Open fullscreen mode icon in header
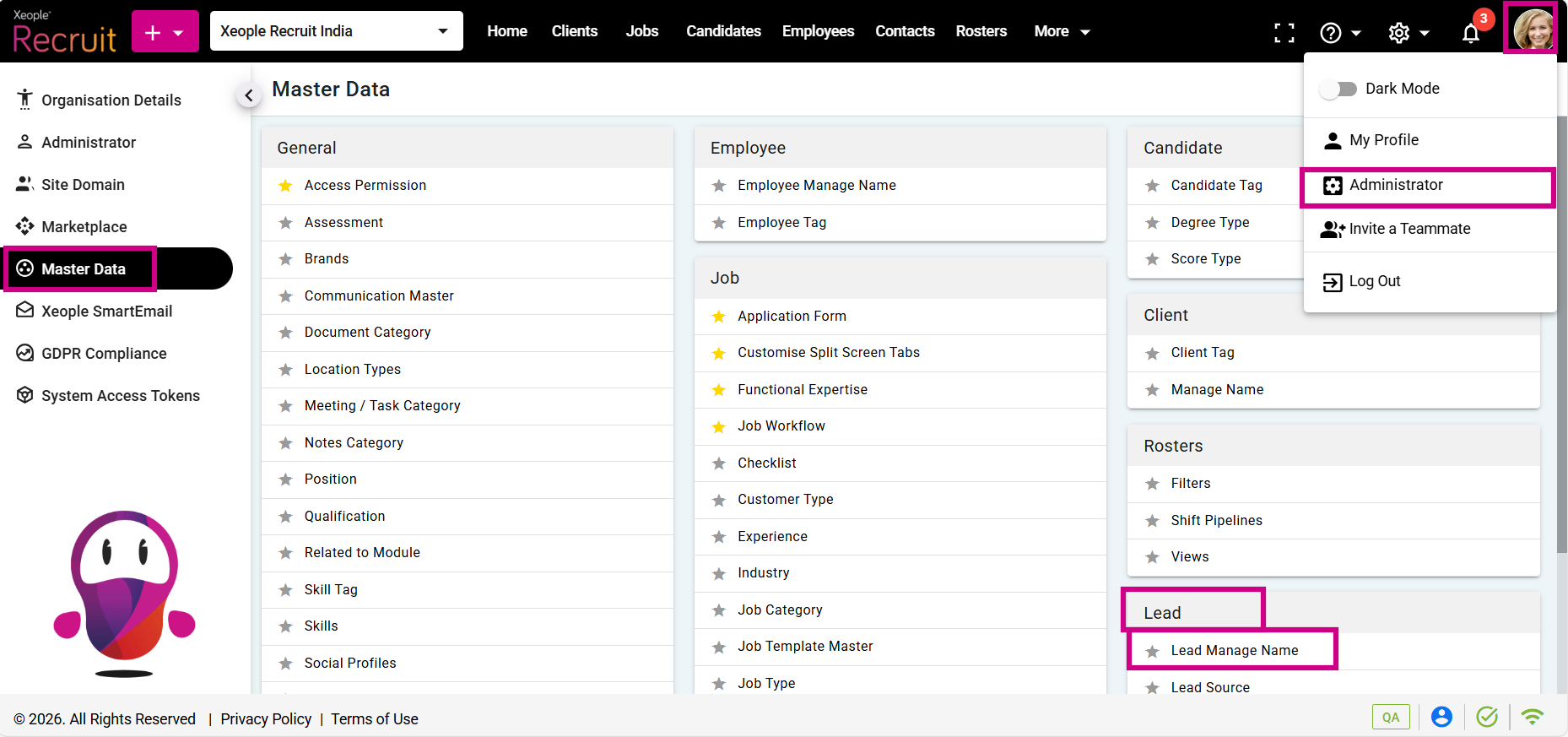The height and width of the screenshot is (737, 1568). [x=1284, y=33]
